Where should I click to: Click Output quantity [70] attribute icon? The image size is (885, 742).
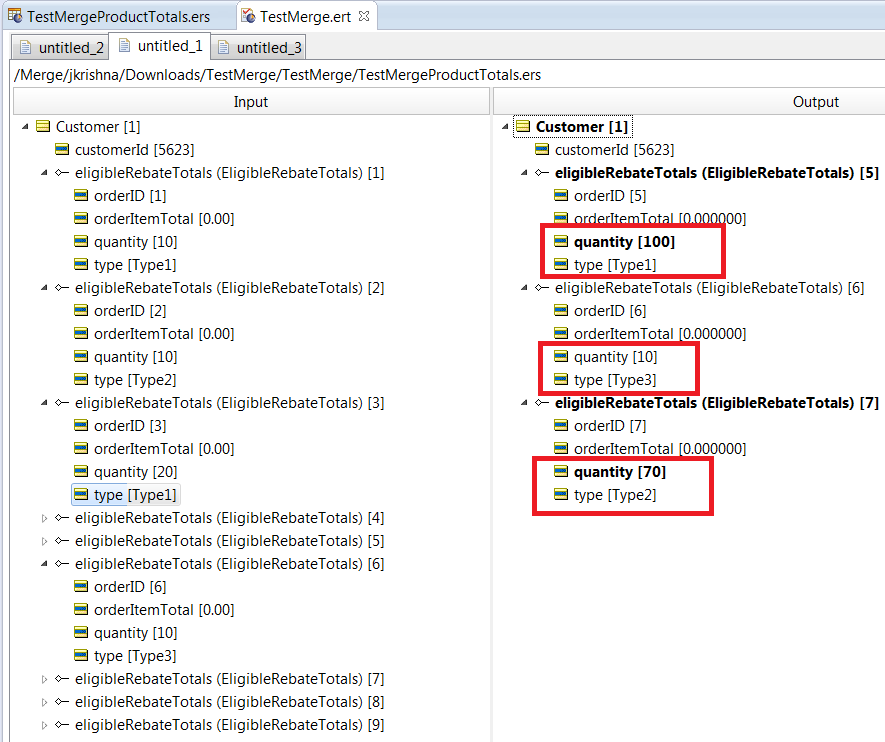[561, 471]
